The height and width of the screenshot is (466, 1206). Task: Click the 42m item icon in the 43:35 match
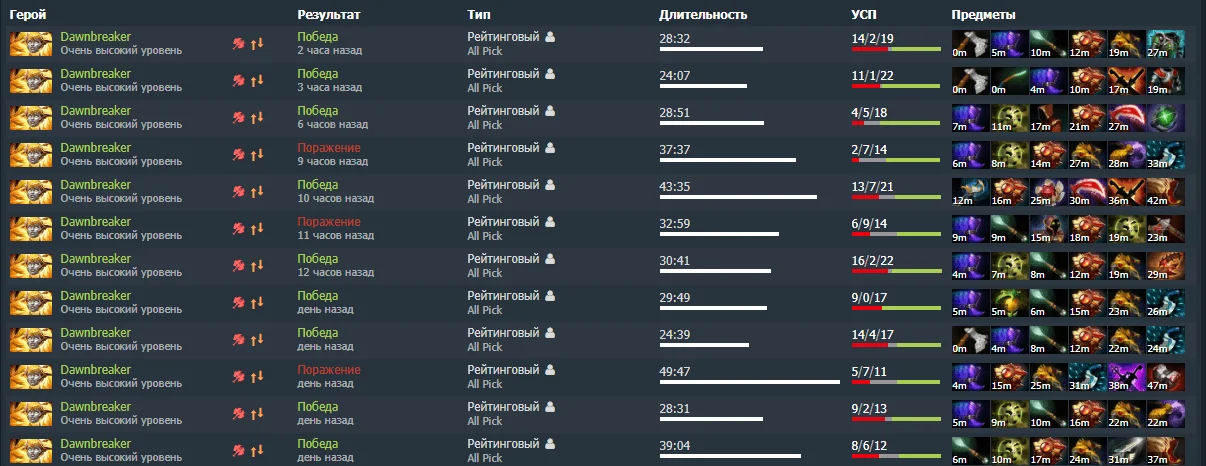point(1166,192)
